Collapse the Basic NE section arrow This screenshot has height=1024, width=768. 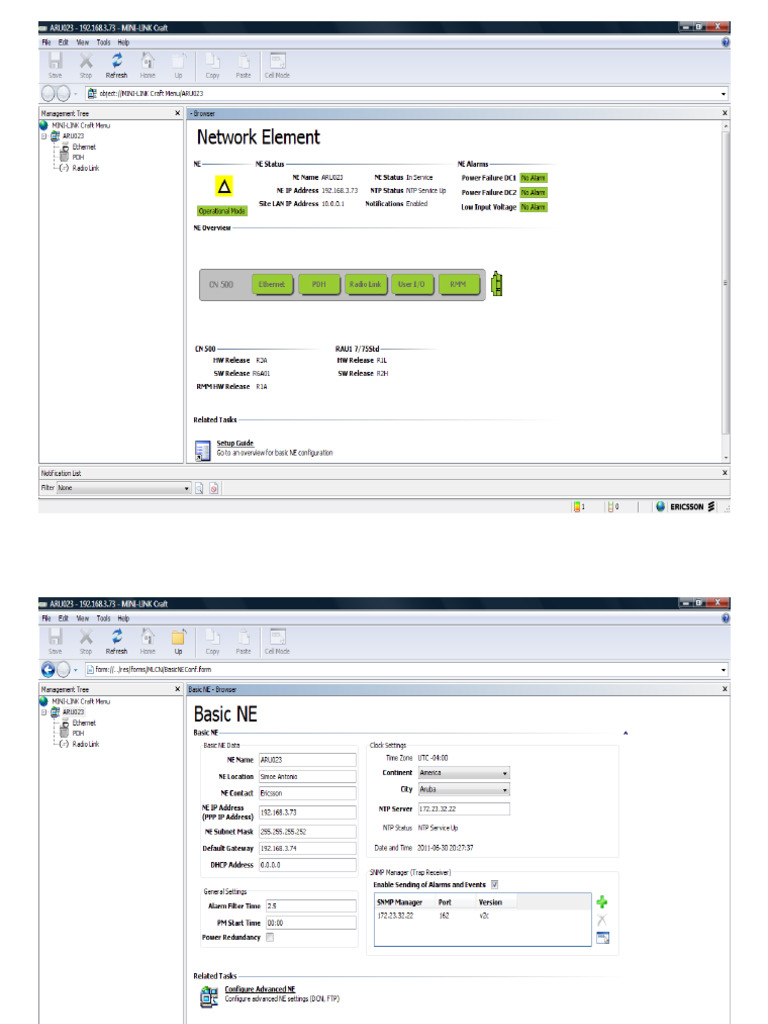[x=626, y=733]
